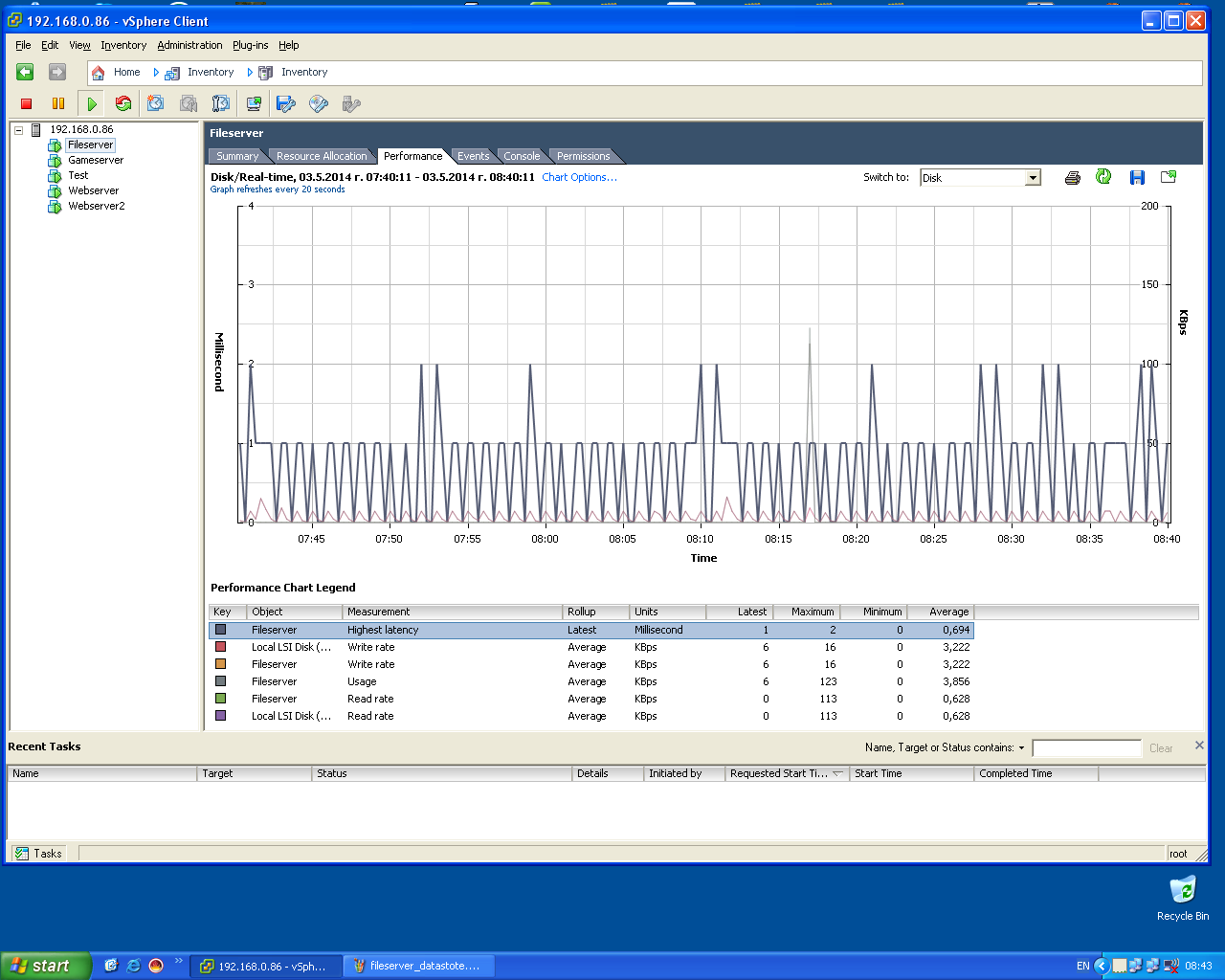Click the connect USB device icon
This screenshot has height=980, width=1225.
(351, 103)
